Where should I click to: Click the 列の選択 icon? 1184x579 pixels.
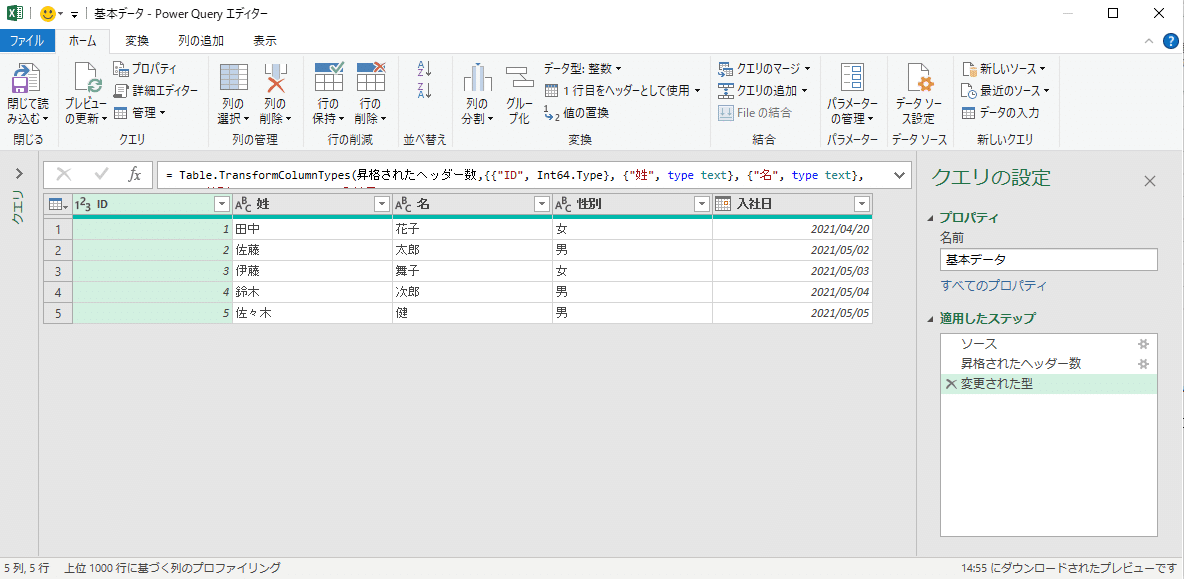[234, 79]
